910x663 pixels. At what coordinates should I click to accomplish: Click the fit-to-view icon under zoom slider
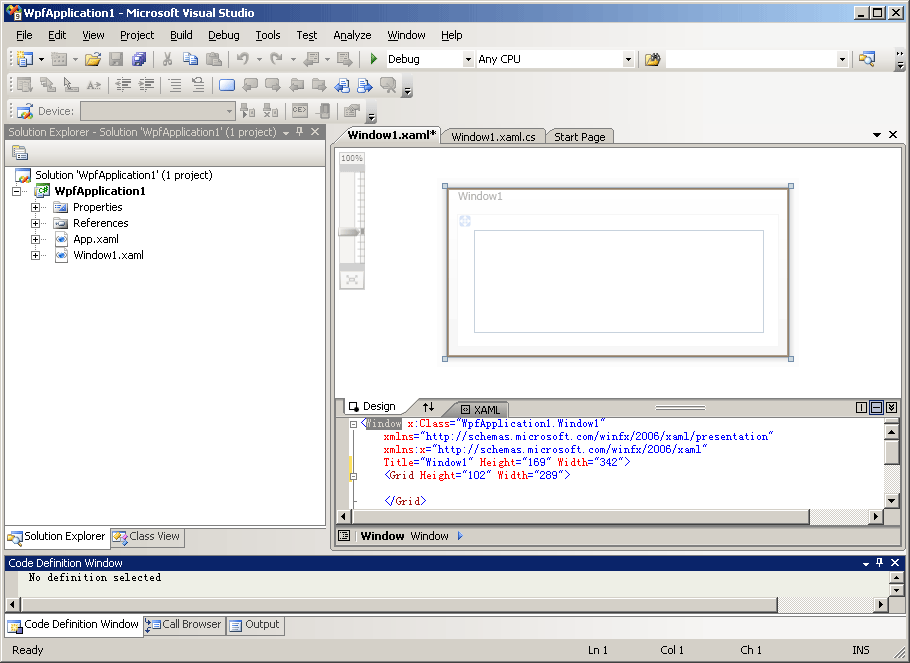352,280
